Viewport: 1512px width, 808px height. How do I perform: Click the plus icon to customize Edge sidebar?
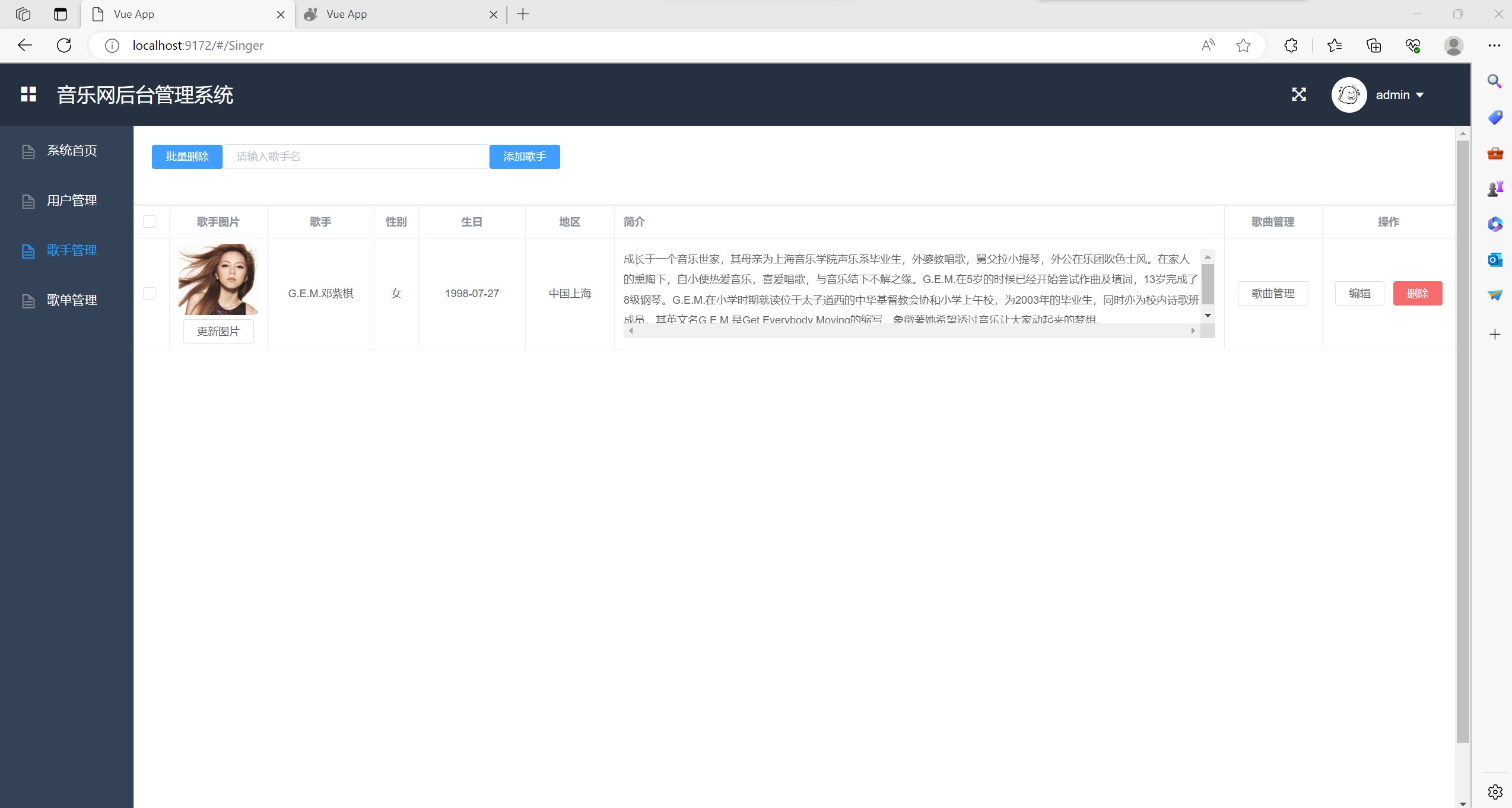pos(1495,335)
